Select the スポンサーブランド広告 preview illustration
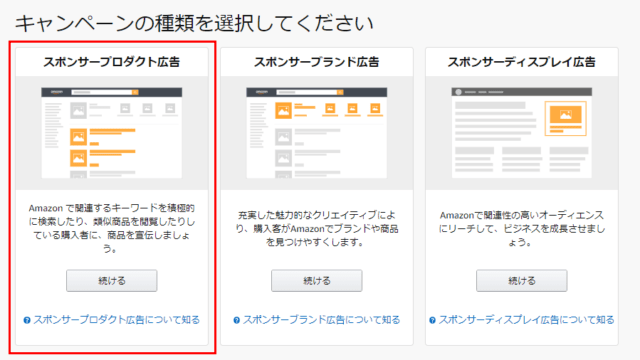The height and width of the screenshot is (360, 640). pyautogui.click(x=316, y=133)
